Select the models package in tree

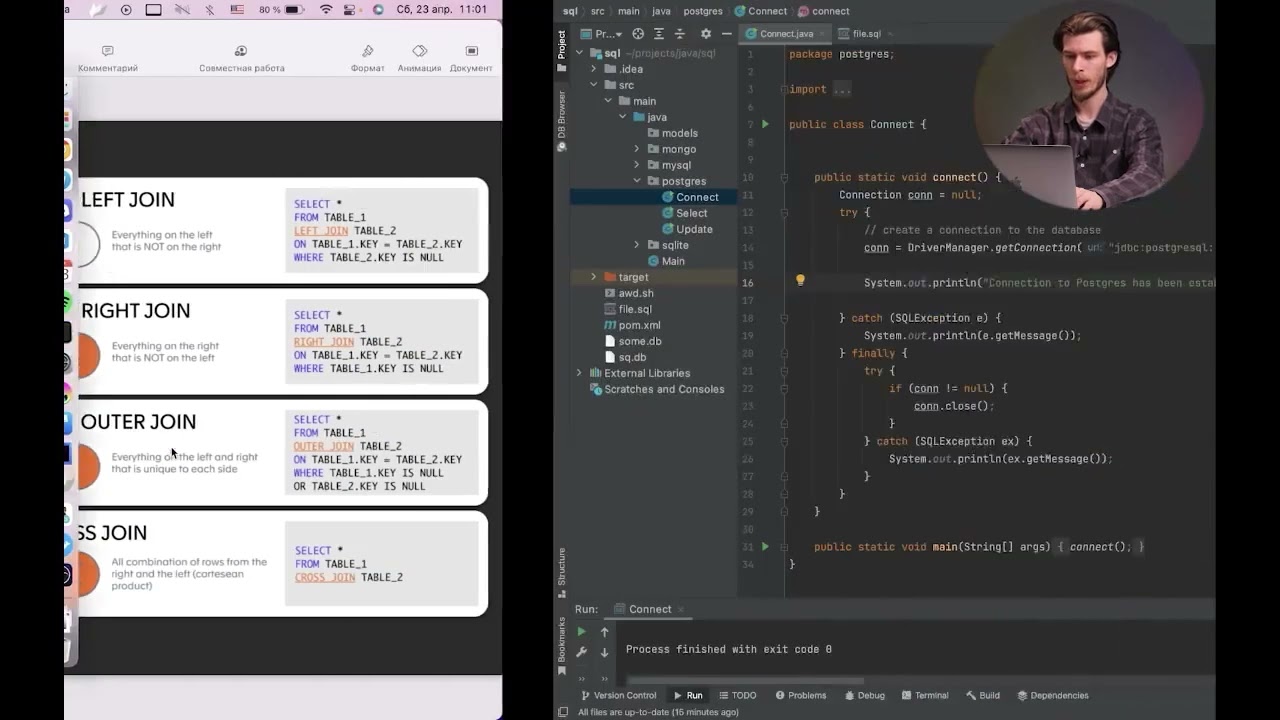(672, 133)
